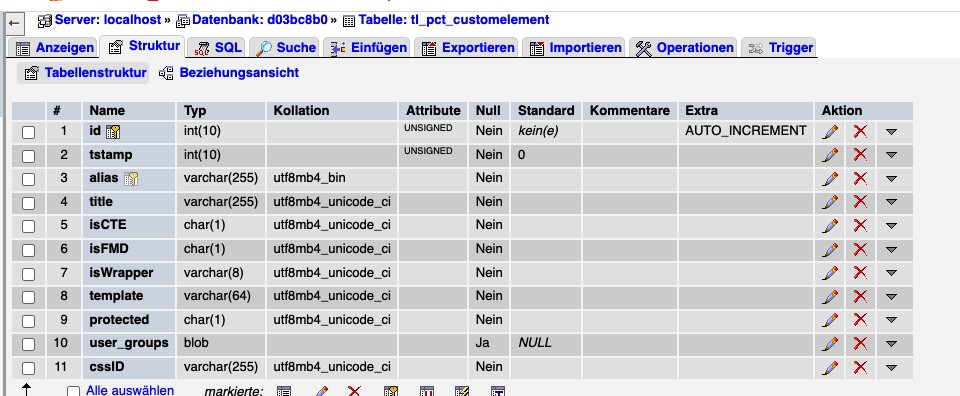Tick the checkbox for the title row

pos(28,203)
